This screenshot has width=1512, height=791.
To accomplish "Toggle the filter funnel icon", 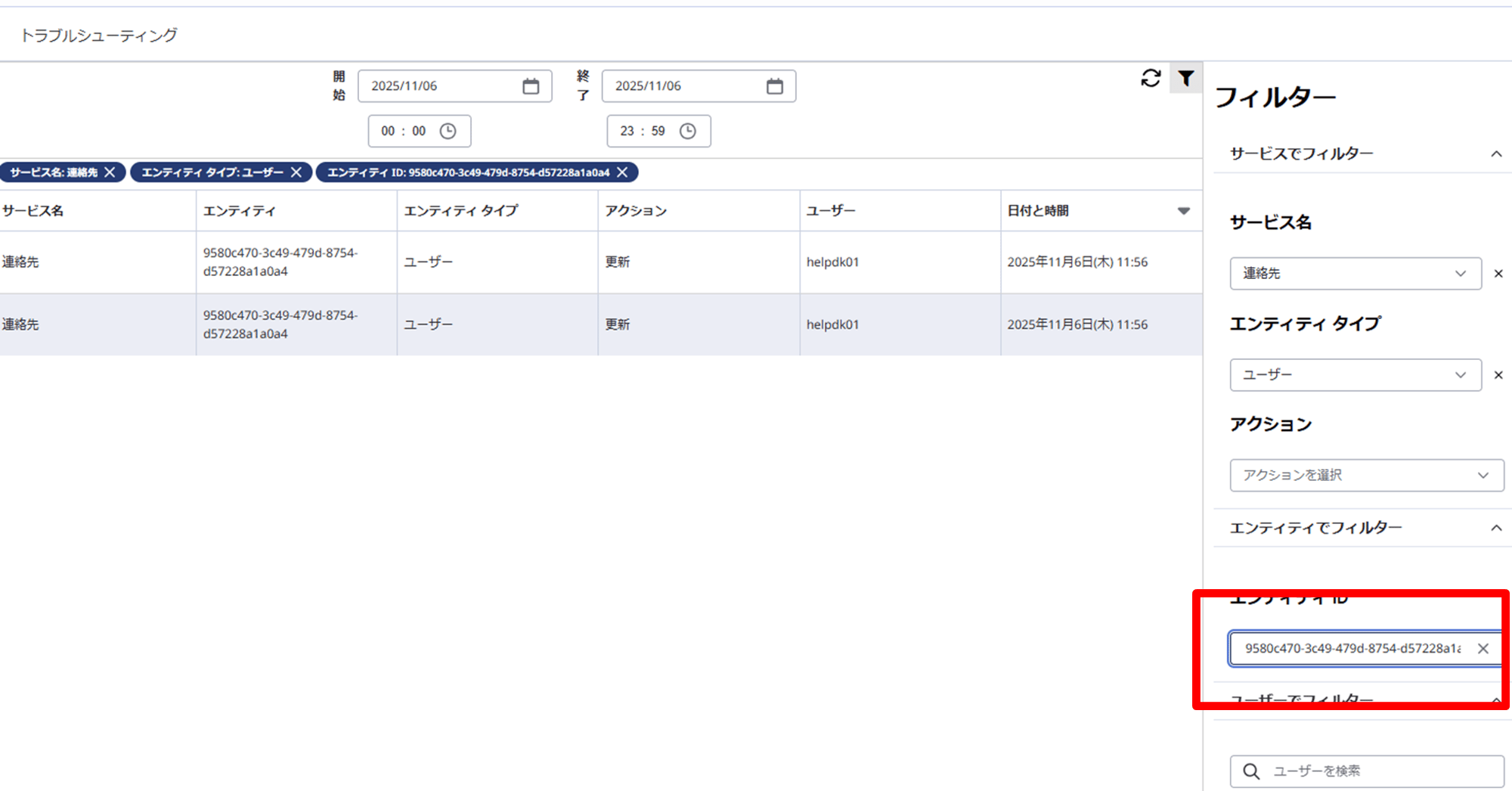I will coord(1185,78).
